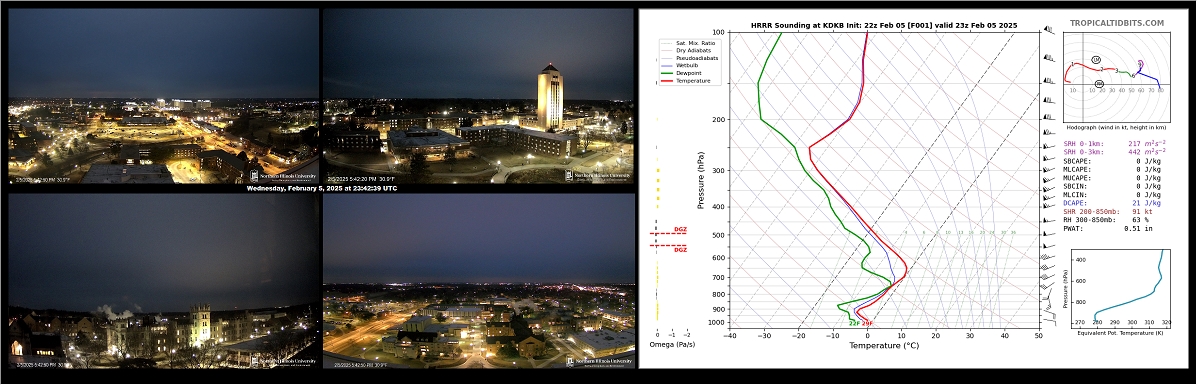
Task: Click the MLCIN value row
Action: [x=1112, y=195]
